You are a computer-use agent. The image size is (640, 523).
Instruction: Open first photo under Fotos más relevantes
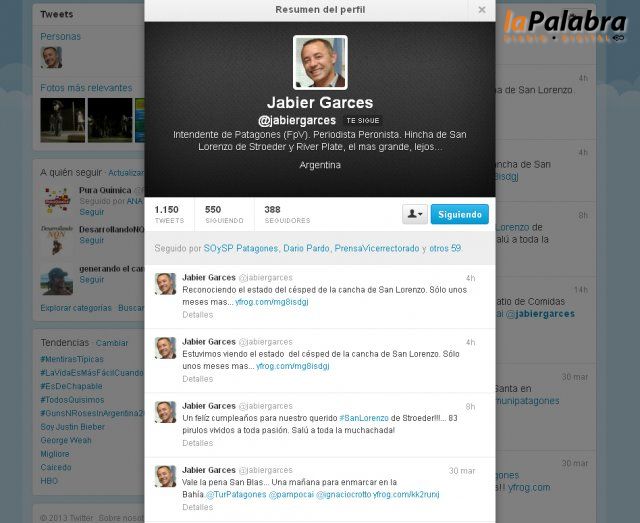coord(62,120)
